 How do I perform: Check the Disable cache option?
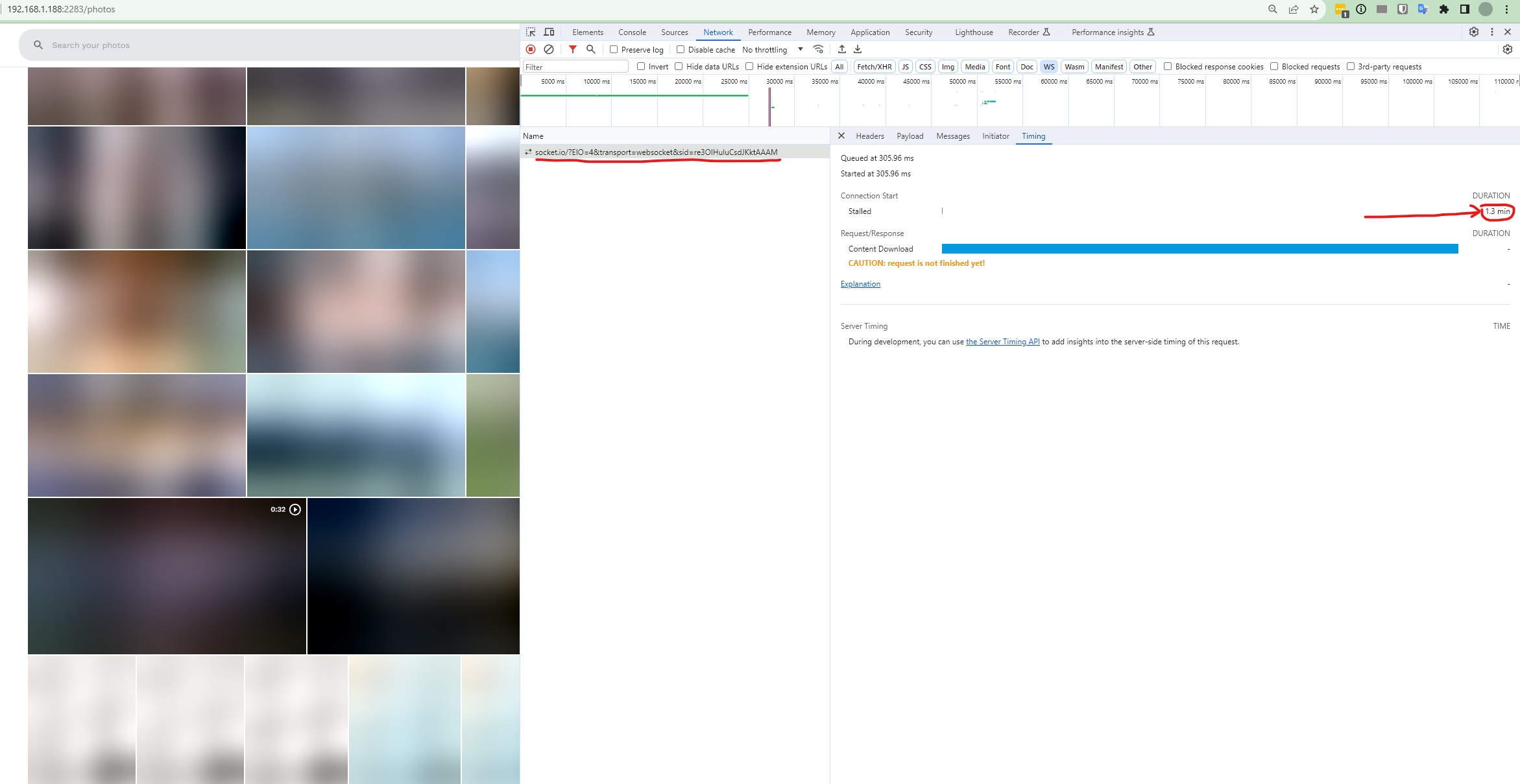681,49
